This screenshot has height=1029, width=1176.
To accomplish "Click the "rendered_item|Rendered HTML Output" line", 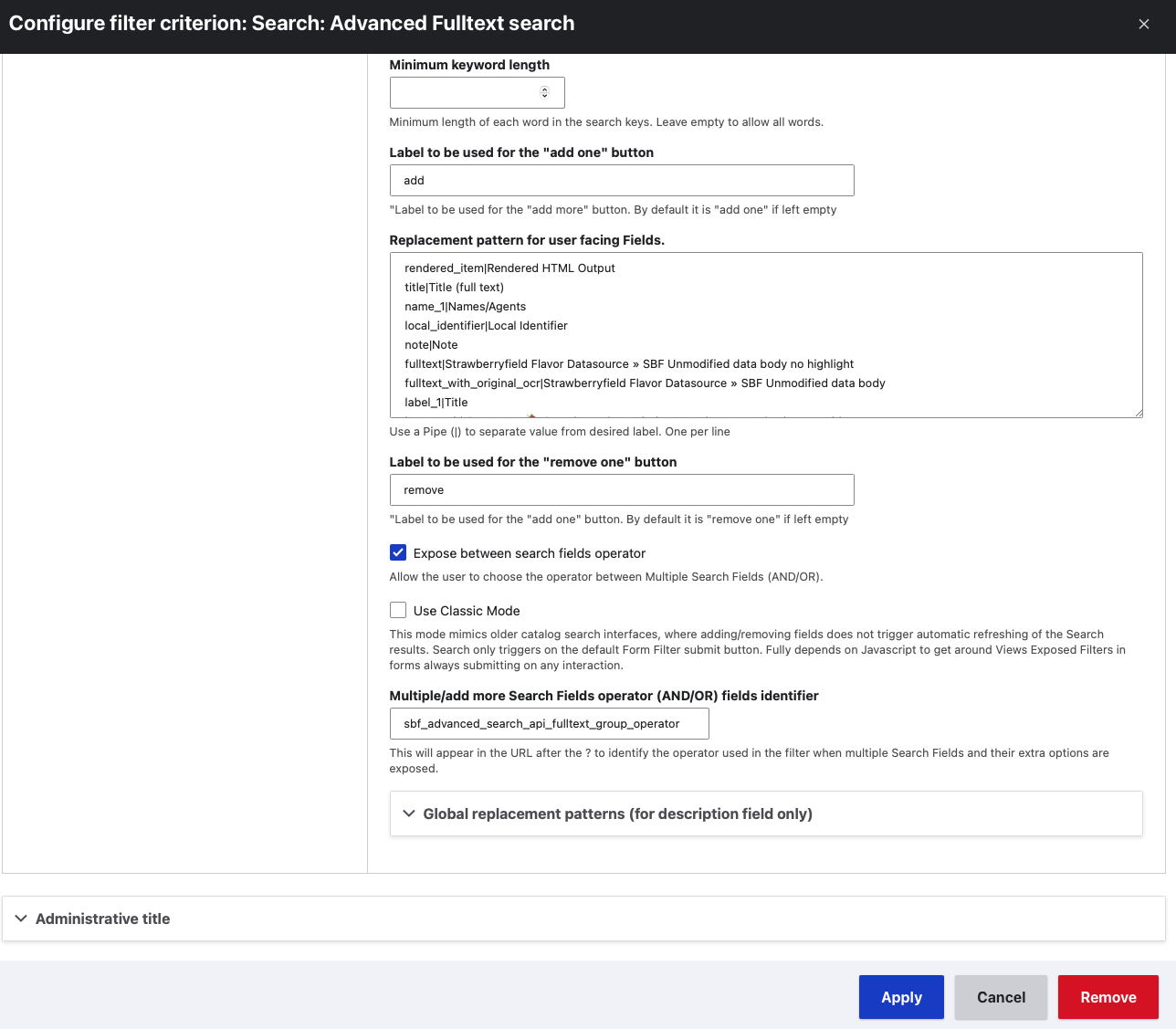I will [509, 268].
